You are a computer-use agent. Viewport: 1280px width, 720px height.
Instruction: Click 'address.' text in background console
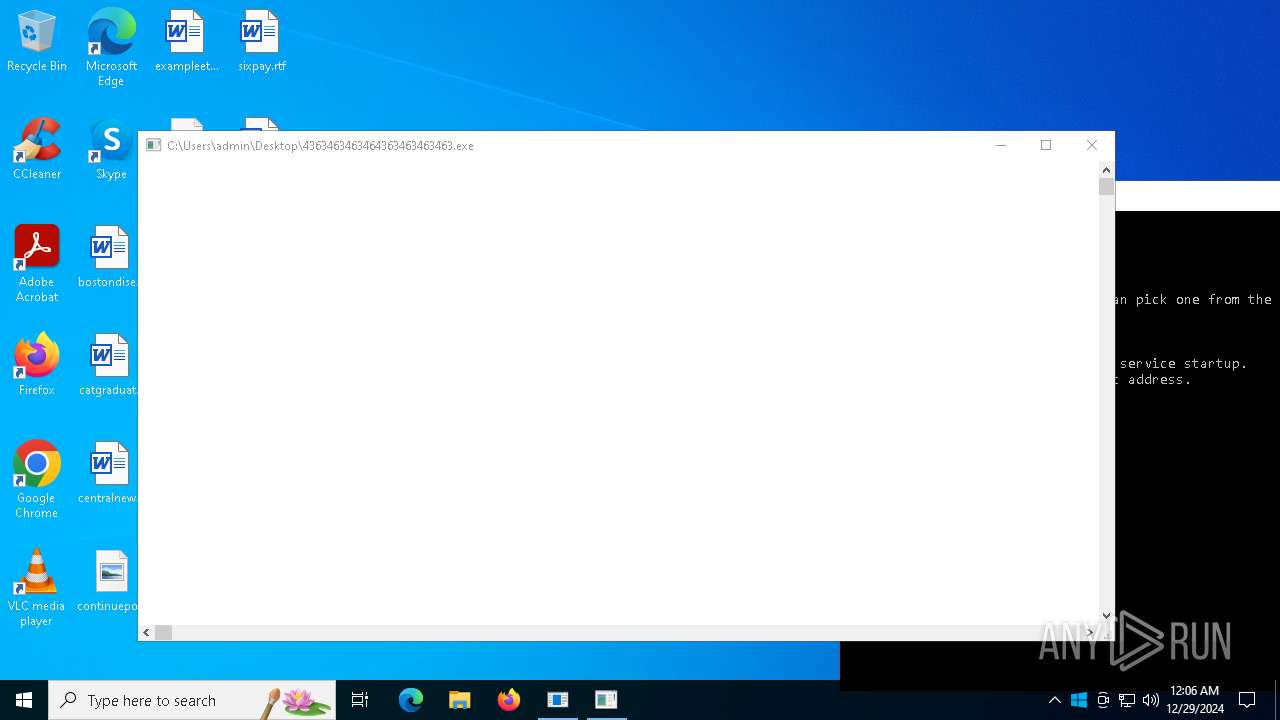tap(1160, 380)
